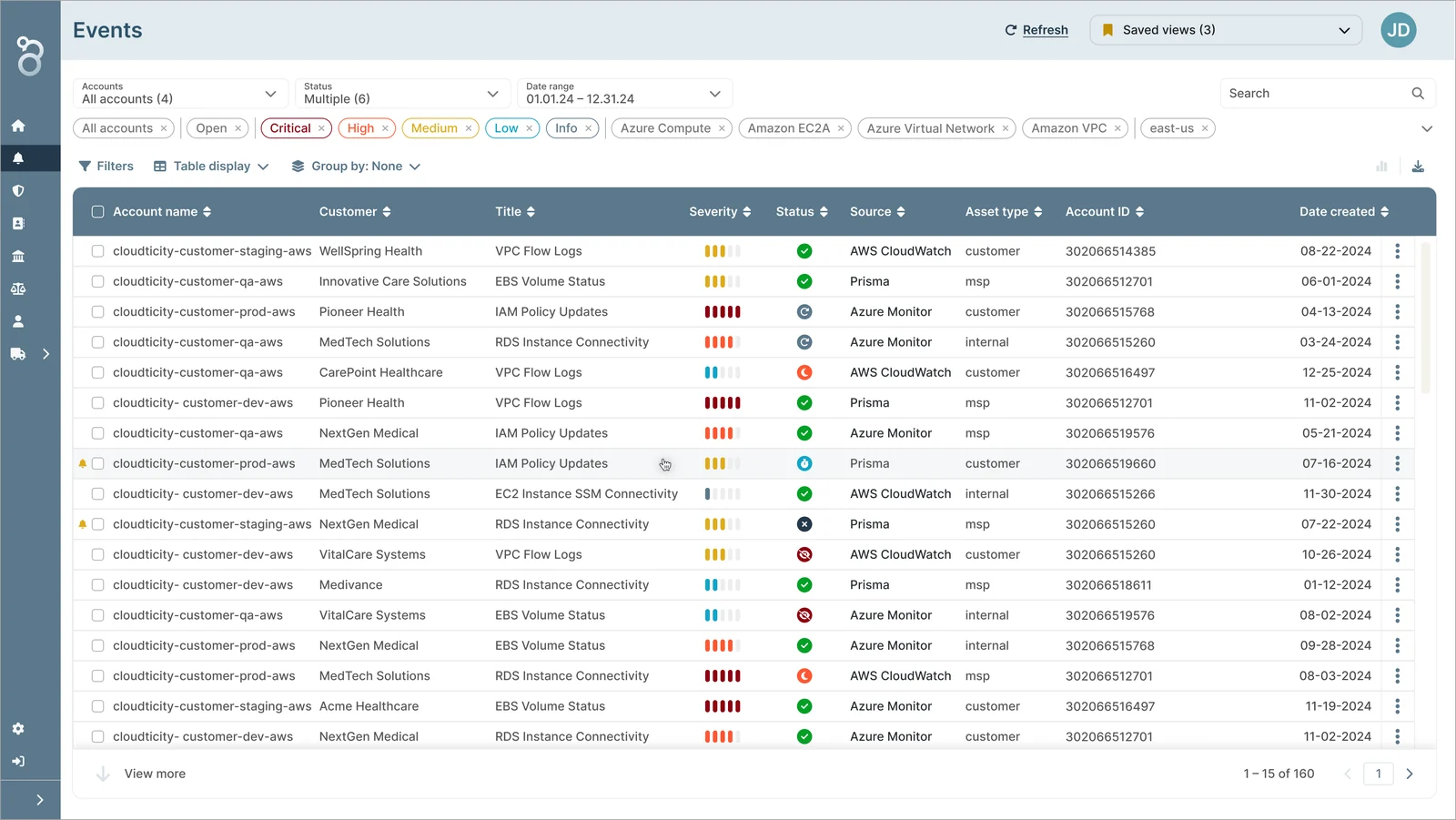Sort by Account ID column header

click(1105, 212)
